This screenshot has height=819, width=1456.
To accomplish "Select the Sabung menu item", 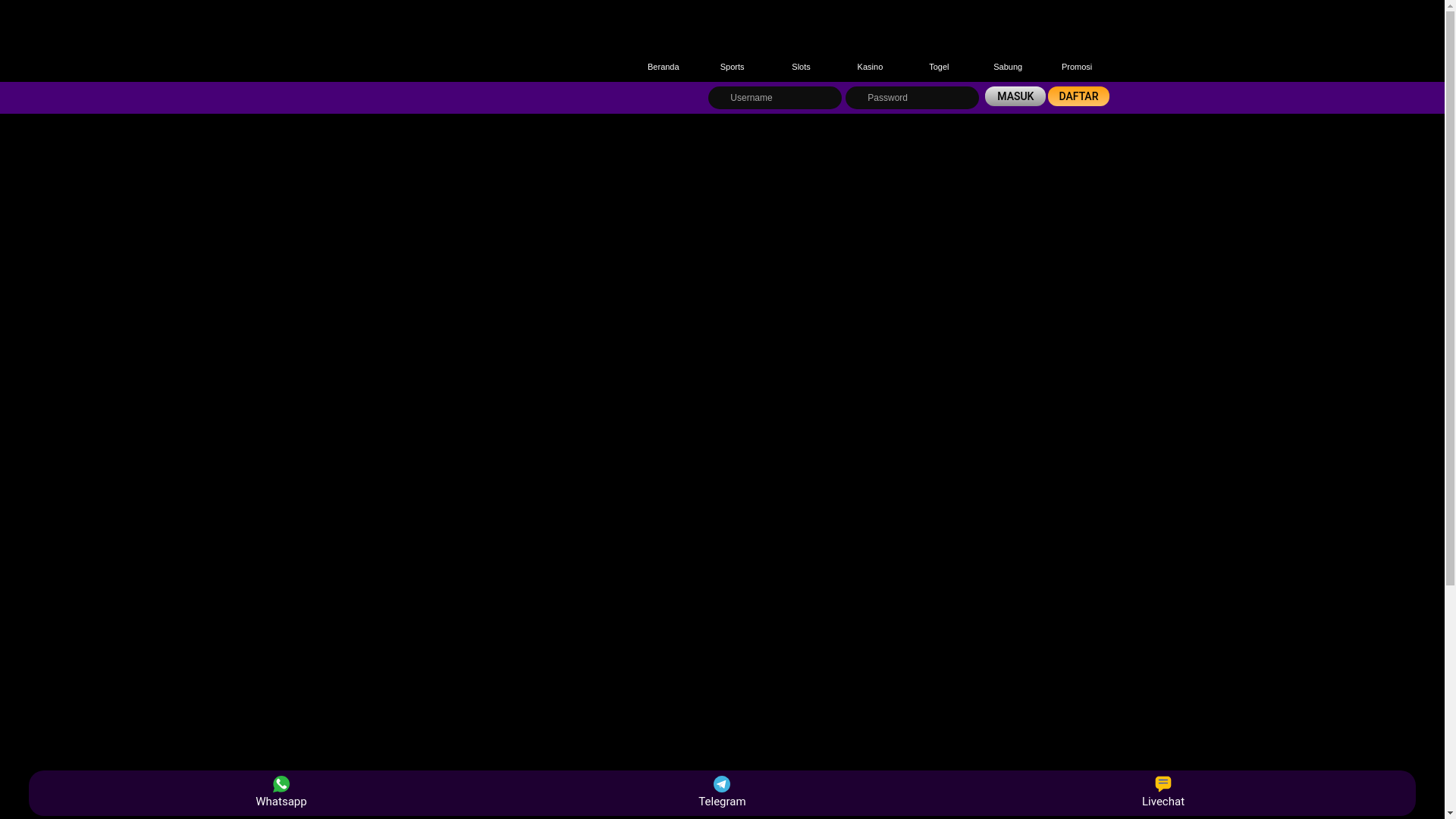I will [x=1008, y=67].
